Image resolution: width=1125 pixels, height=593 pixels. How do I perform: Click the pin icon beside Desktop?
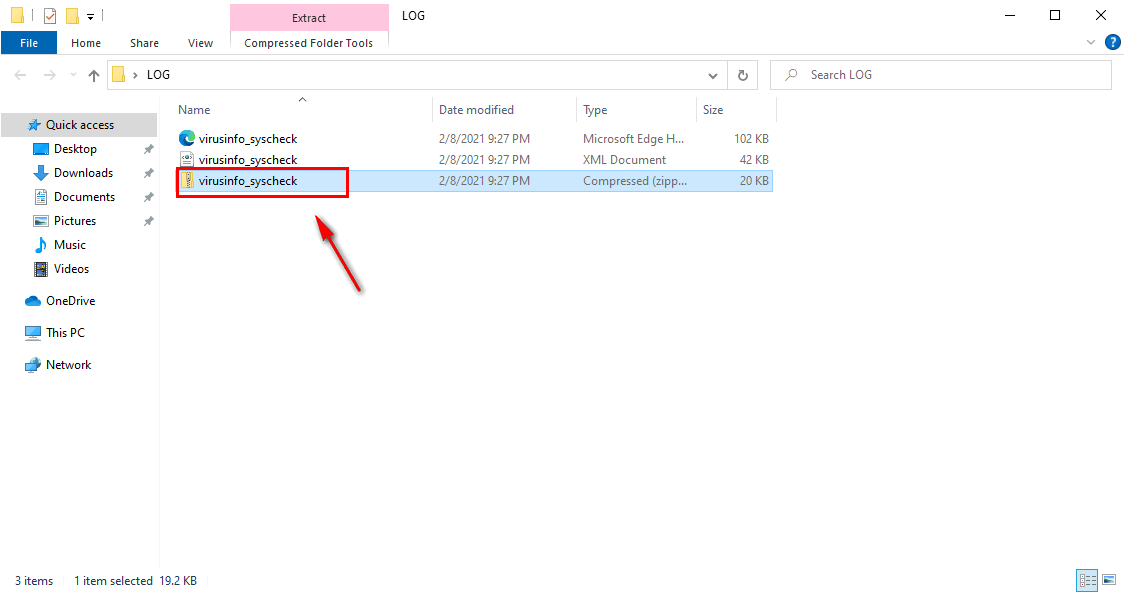(149, 149)
